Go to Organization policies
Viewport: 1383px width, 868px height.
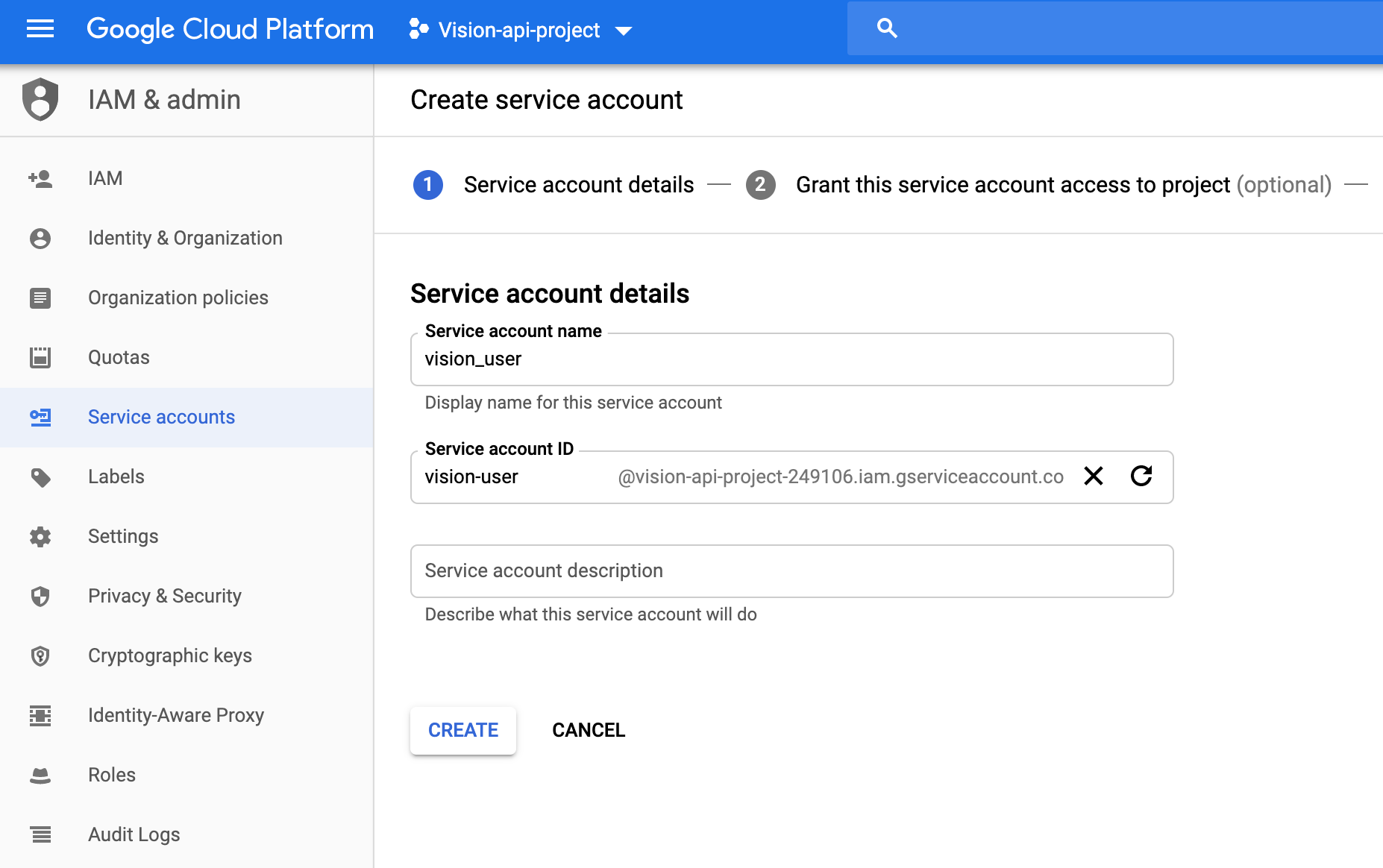(186, 298)
